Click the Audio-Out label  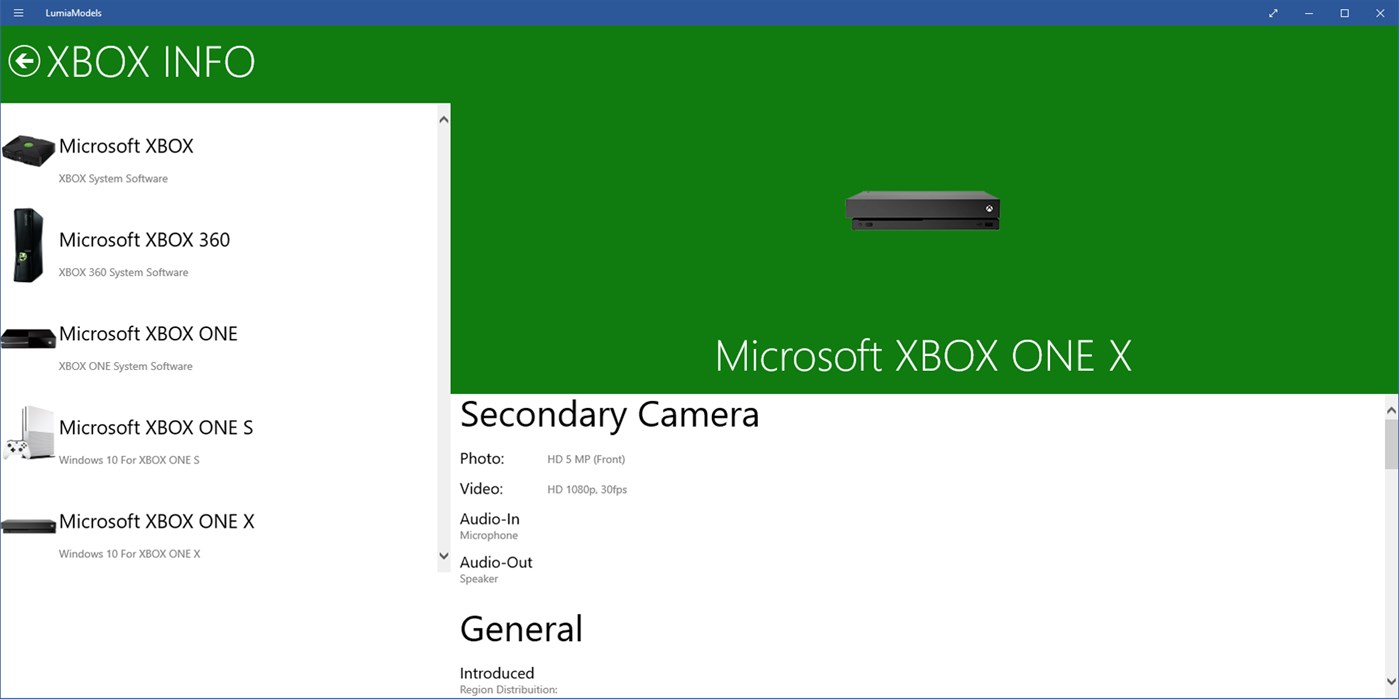click(x=496, y=562)
